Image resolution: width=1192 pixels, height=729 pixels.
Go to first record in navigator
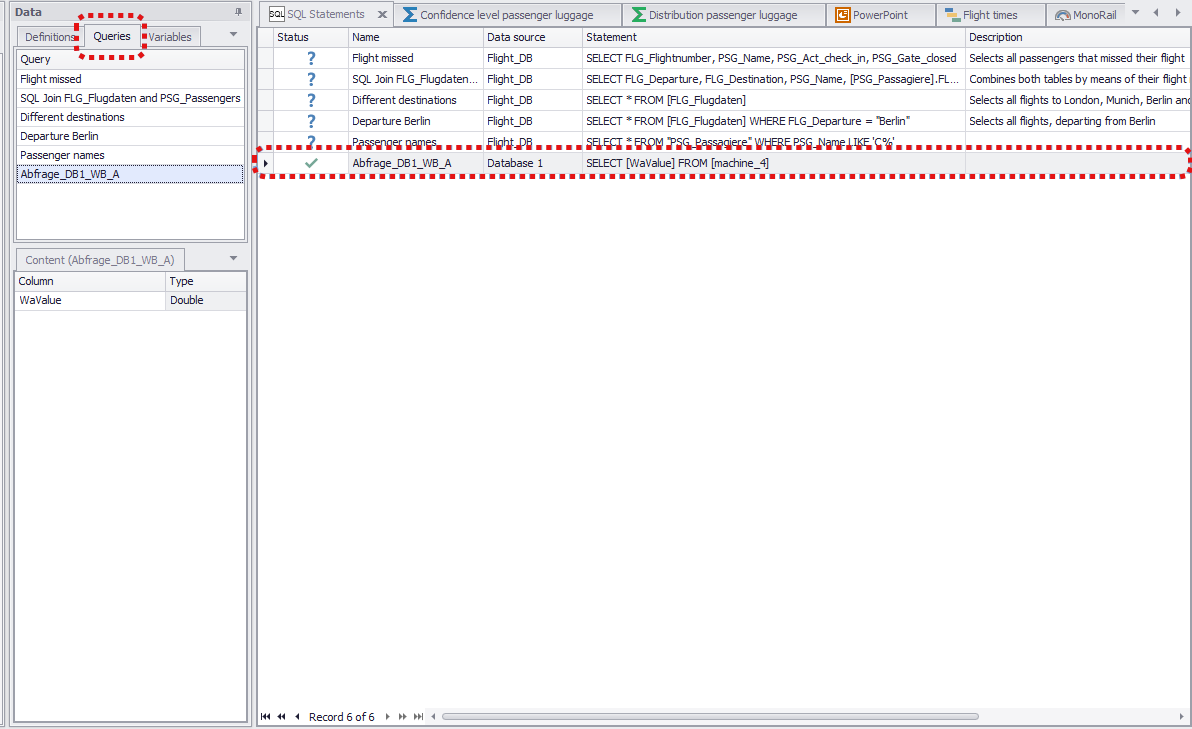pos(265,716)
